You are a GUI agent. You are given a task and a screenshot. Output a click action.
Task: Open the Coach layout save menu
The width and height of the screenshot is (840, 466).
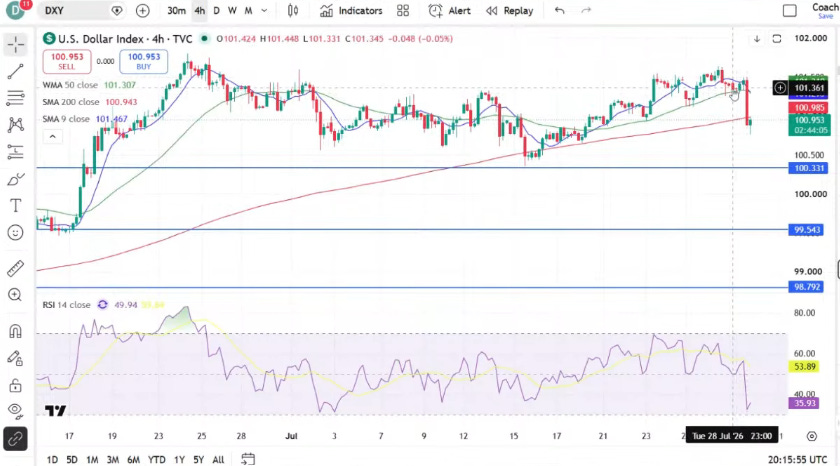825,10
